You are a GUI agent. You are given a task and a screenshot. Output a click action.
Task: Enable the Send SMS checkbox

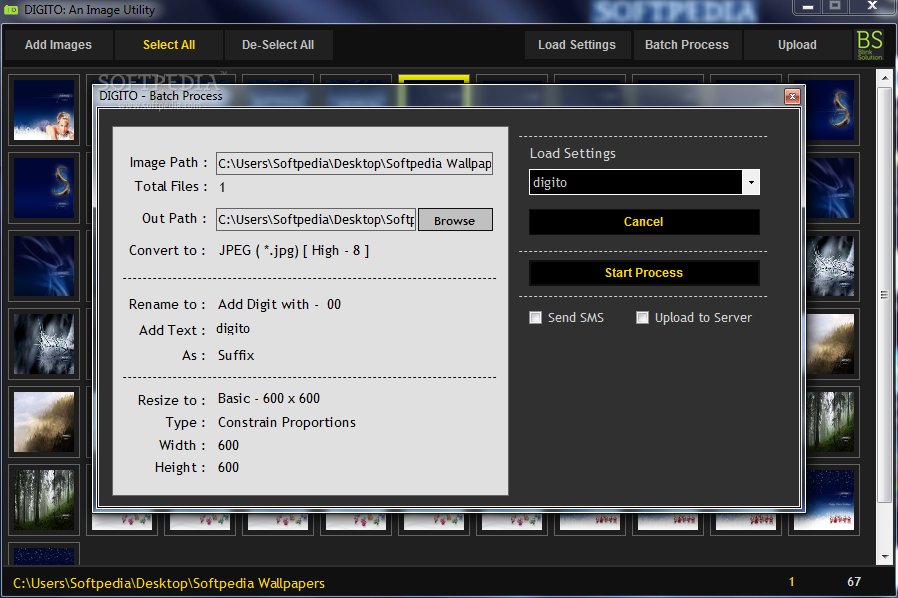[x=535, y=318]
